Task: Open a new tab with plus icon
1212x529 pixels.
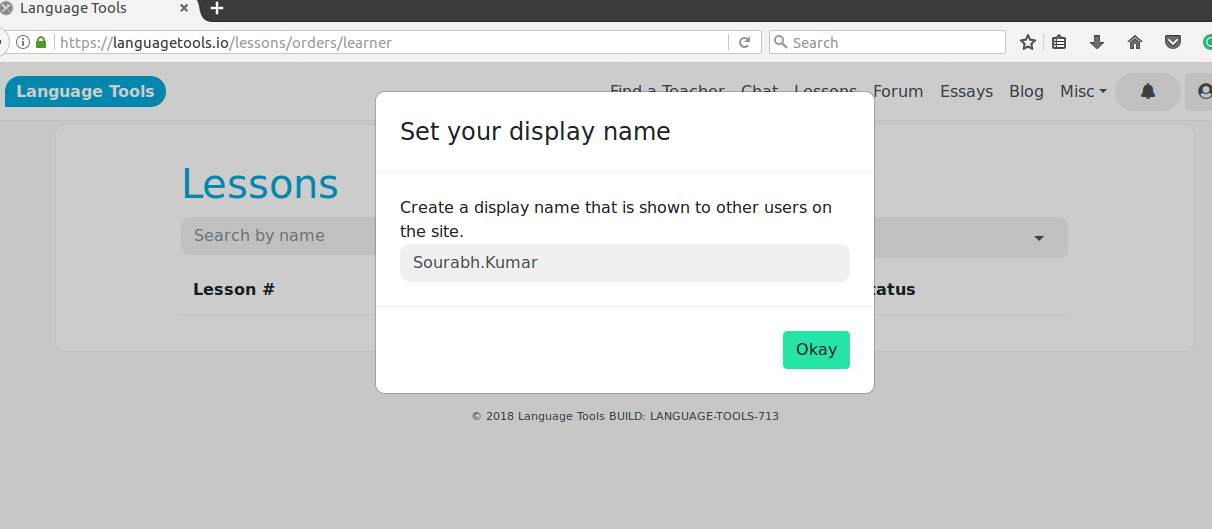Action: pyautogui.click(x=217, y=9)
